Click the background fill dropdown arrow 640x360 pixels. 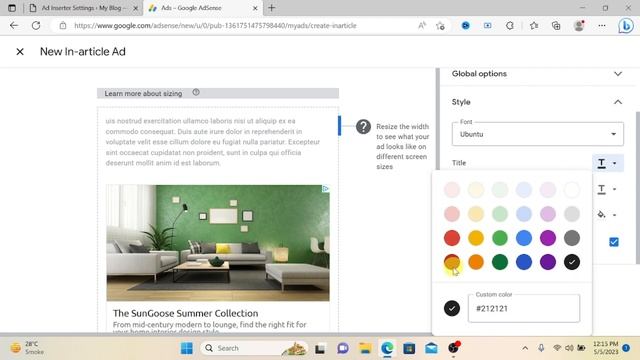click(615, 215)
